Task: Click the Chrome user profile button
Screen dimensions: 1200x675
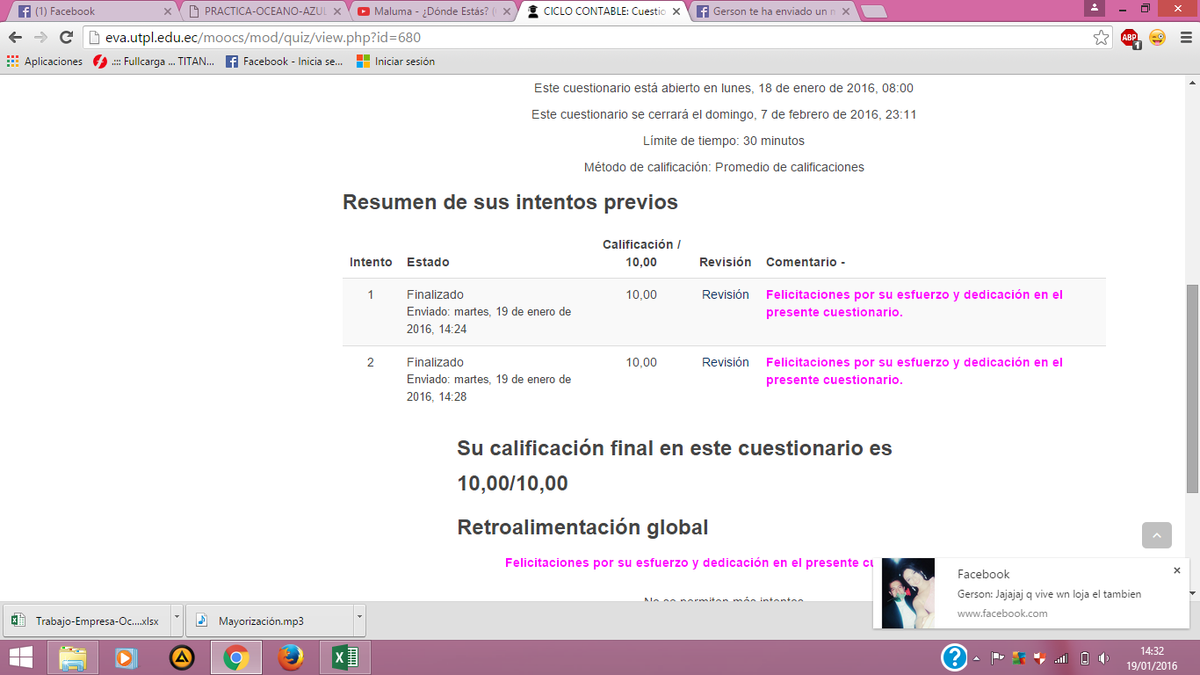Action: tap(1095, 8)
